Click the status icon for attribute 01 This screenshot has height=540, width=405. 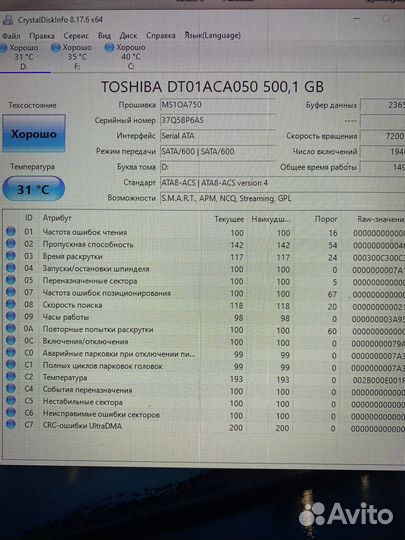coord(11,231)
